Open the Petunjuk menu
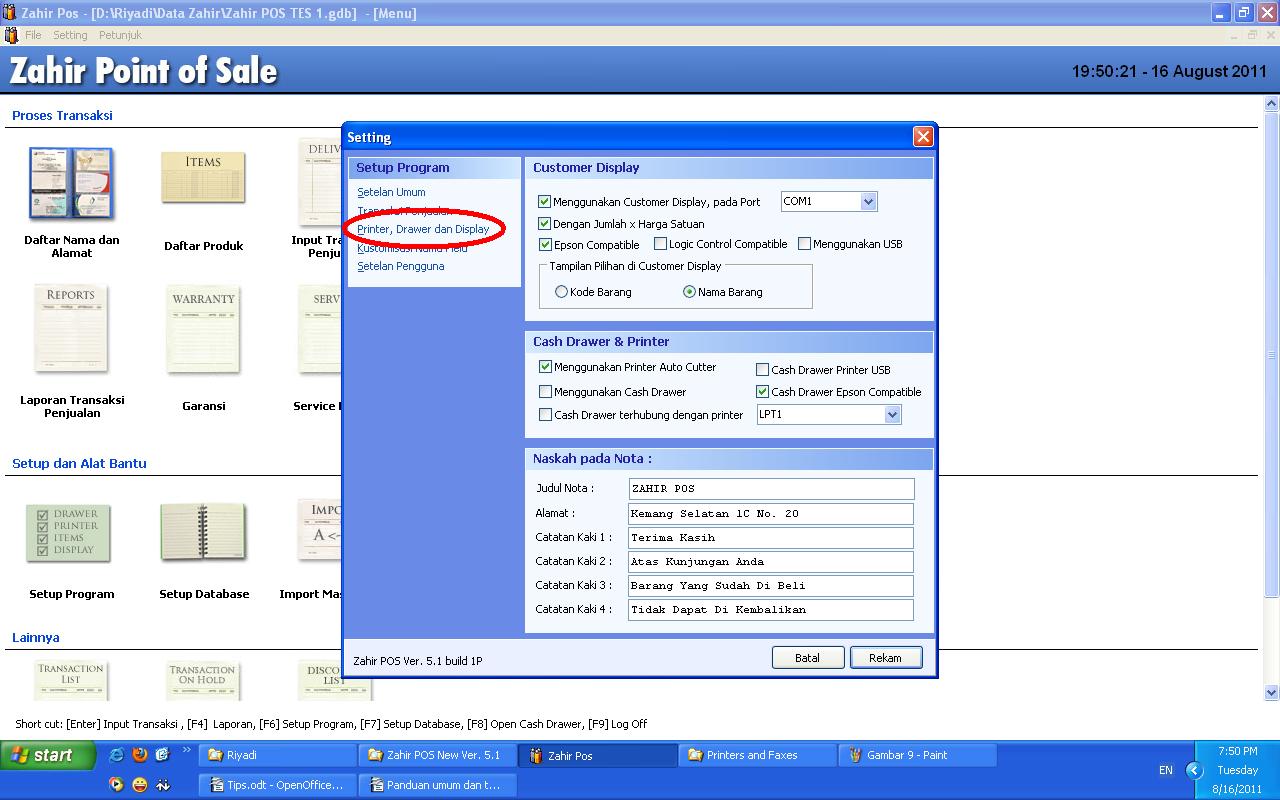This screenshot has width=1280, height=800. 120,35
